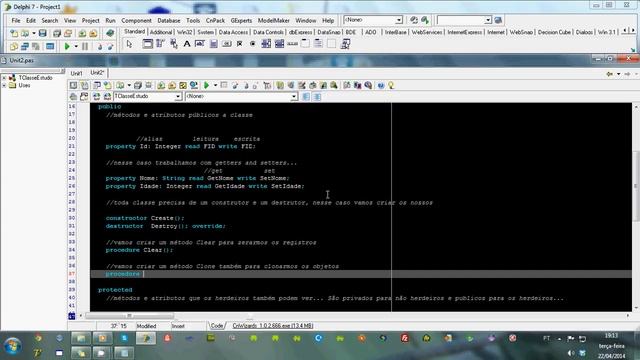
Task: Select the arrow pointer in component palette
Action: pos(129,44)
